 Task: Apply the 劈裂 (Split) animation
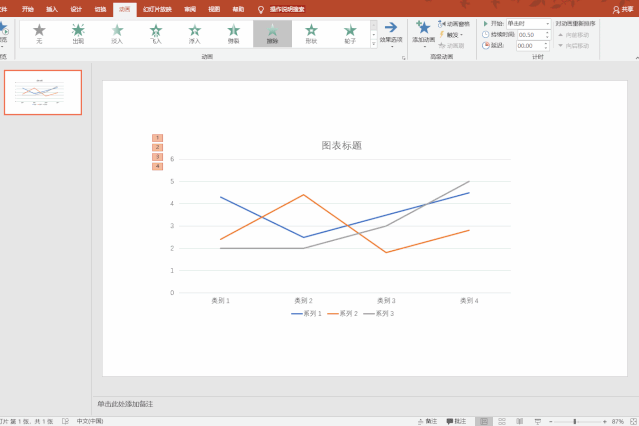coord(234,34)
